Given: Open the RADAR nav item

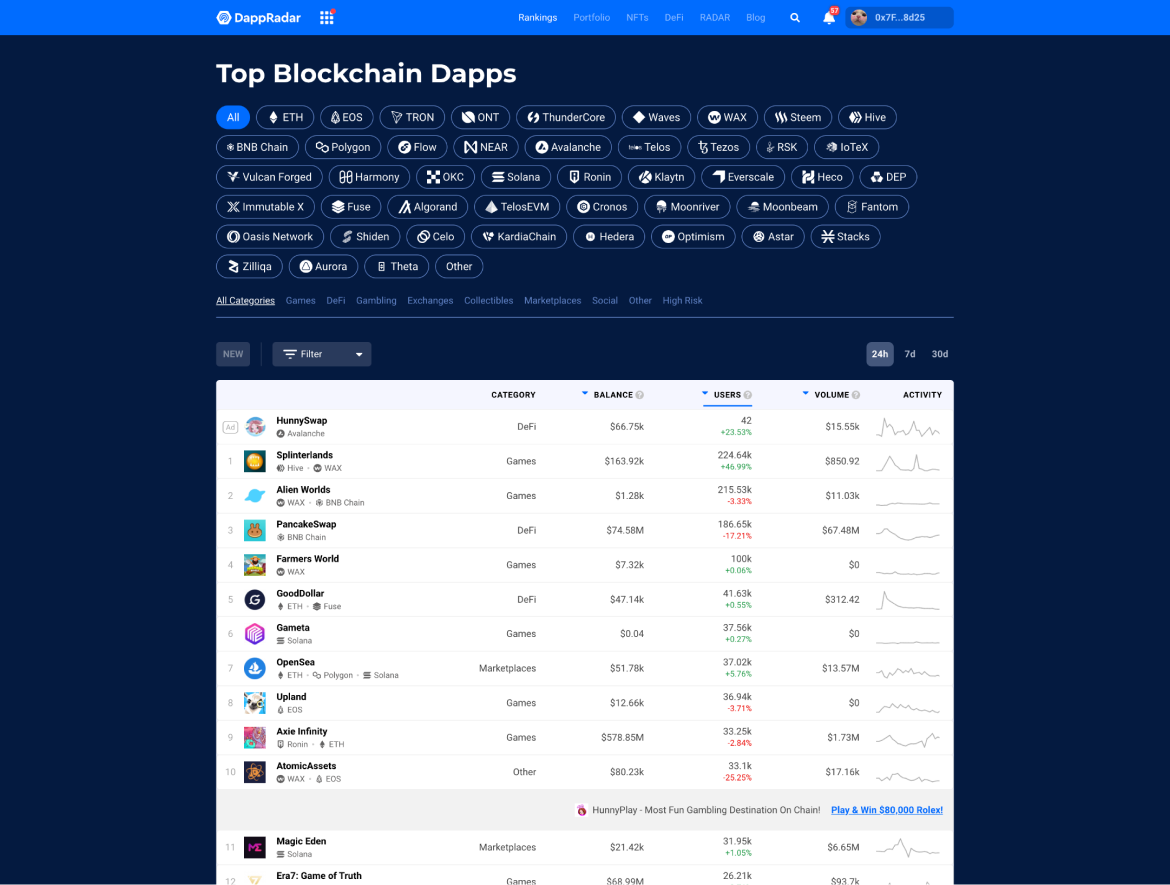Looking at the screenshot, I should [715, 17].
